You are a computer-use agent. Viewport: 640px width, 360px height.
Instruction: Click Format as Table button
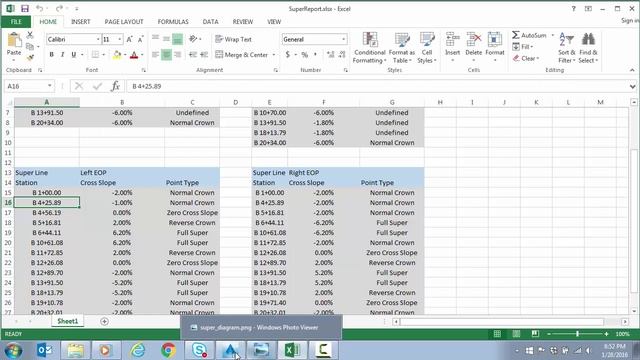tap(402, 48)
